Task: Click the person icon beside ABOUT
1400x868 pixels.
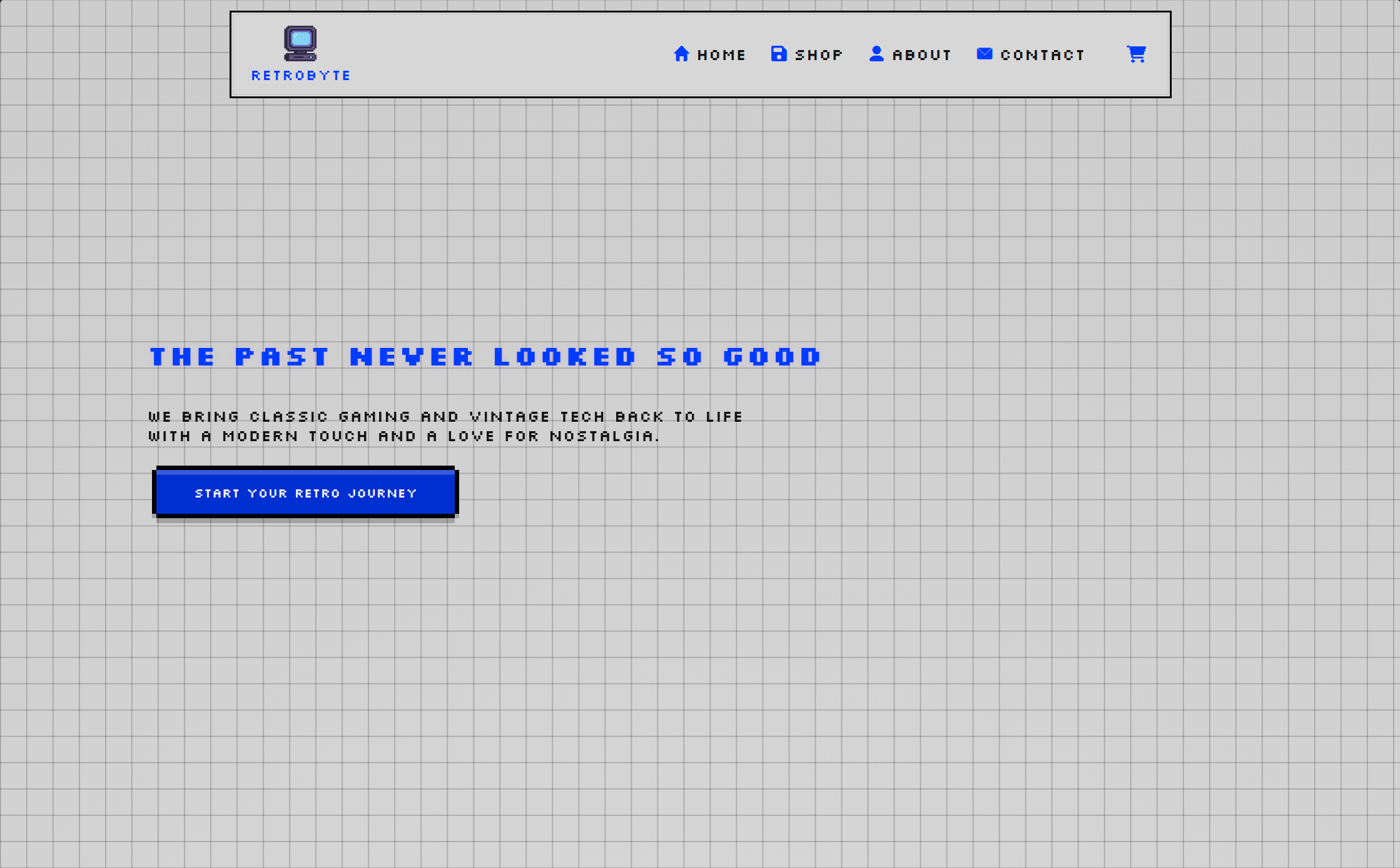Action: pos(876,54)
